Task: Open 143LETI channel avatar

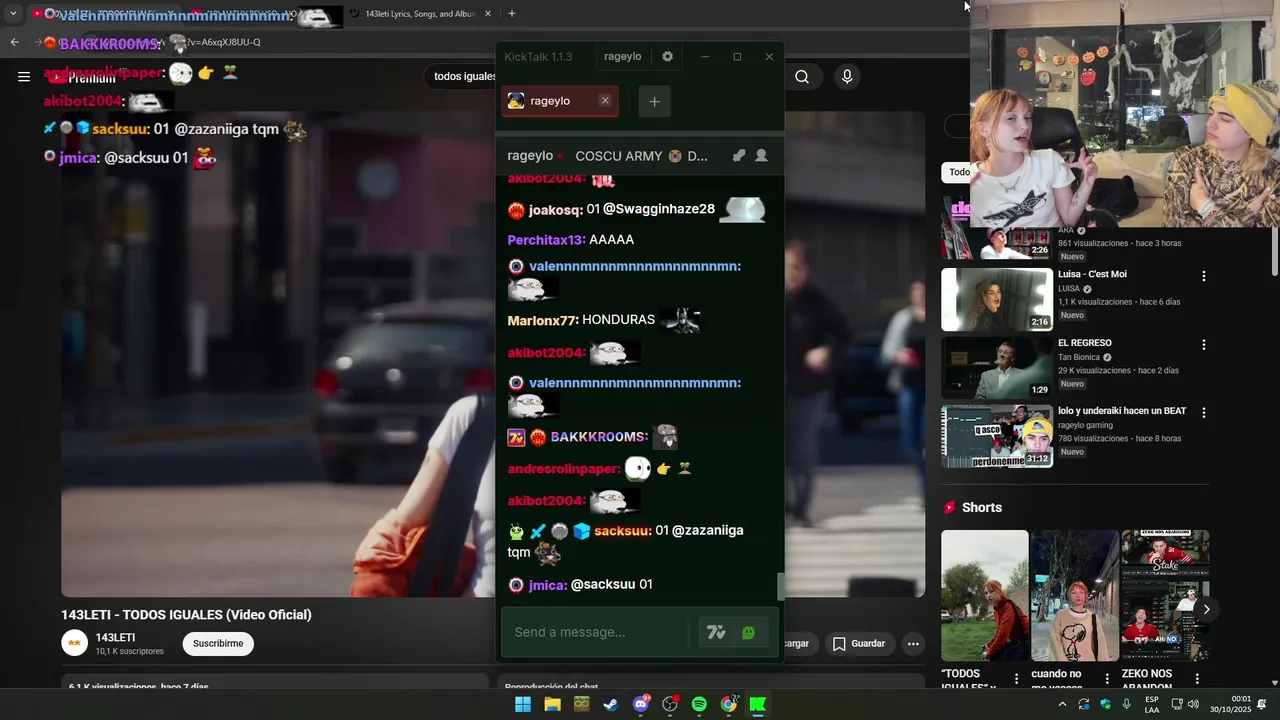Action: point(75,643)
